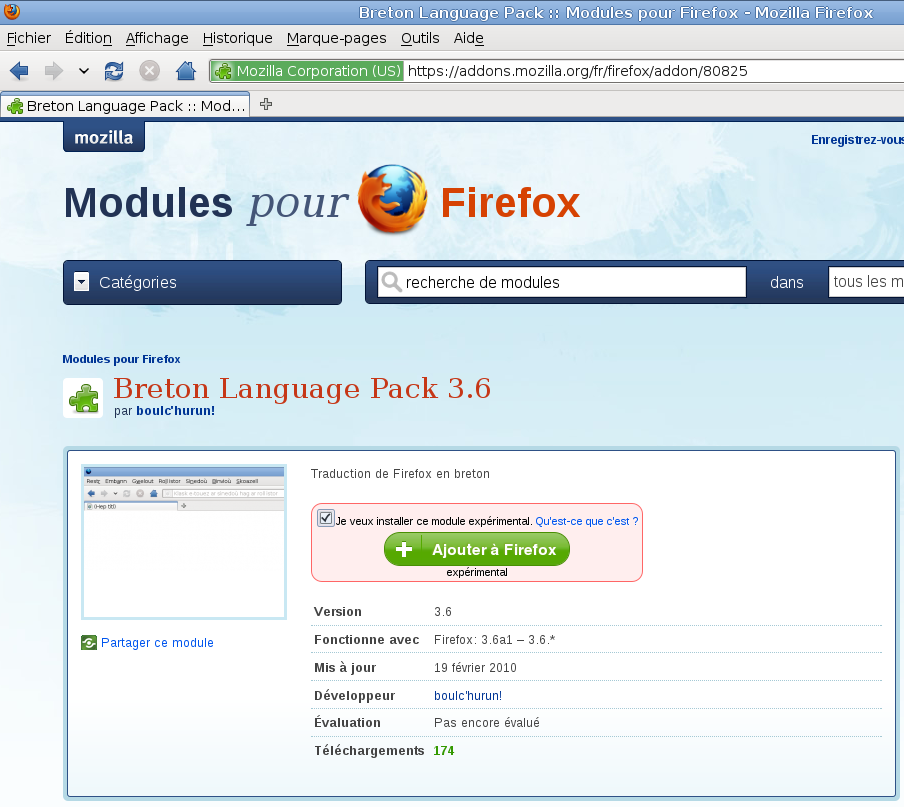The image size is (904, 807).
Task: Click the puzzle icon beside Breton Language Pack
Action: (x=82, y=397)
